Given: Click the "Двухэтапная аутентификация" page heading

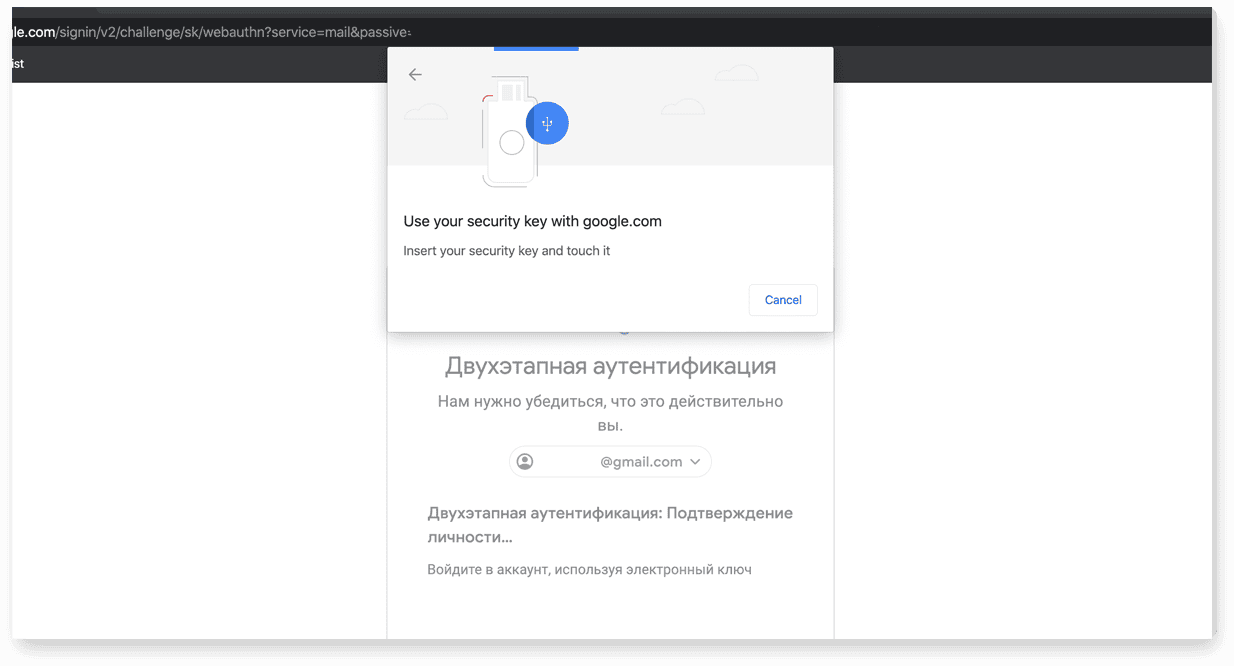Looking at the screenshot, I should [x=610, y=366].
